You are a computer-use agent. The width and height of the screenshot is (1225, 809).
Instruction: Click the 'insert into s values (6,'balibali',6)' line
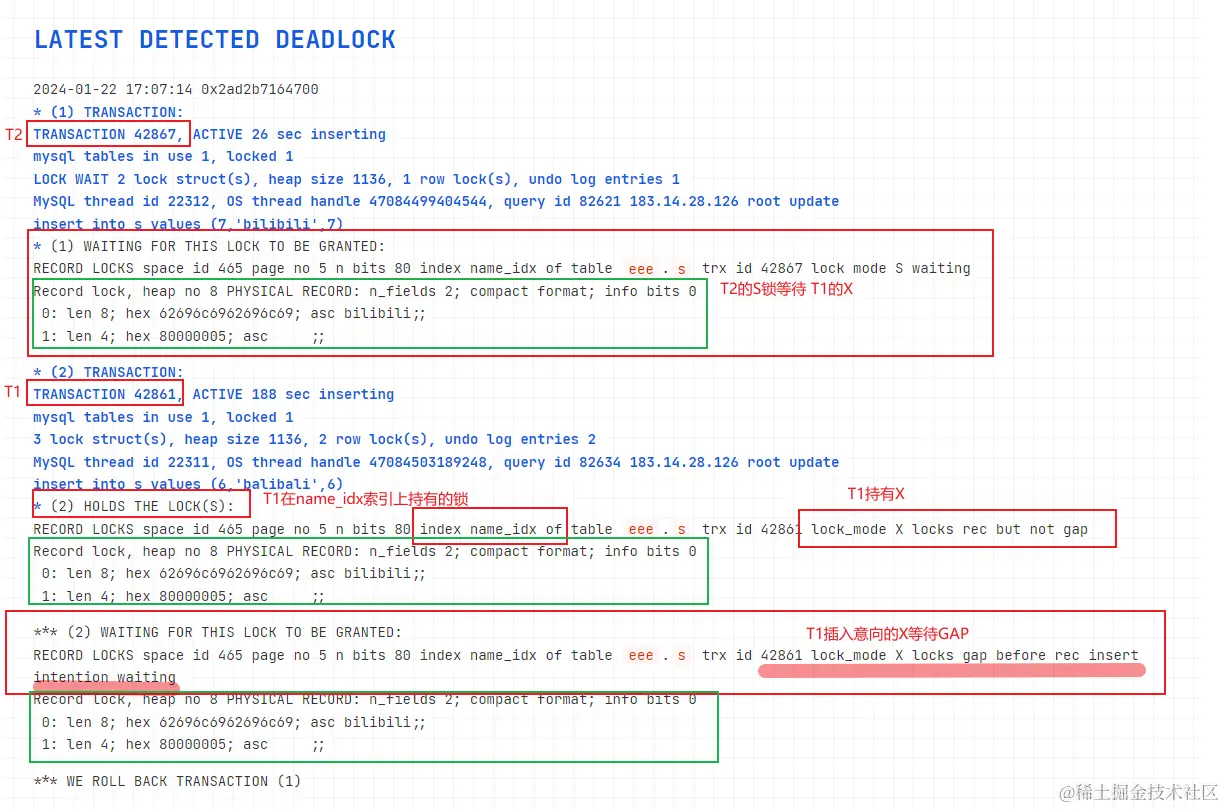point(188,484)
